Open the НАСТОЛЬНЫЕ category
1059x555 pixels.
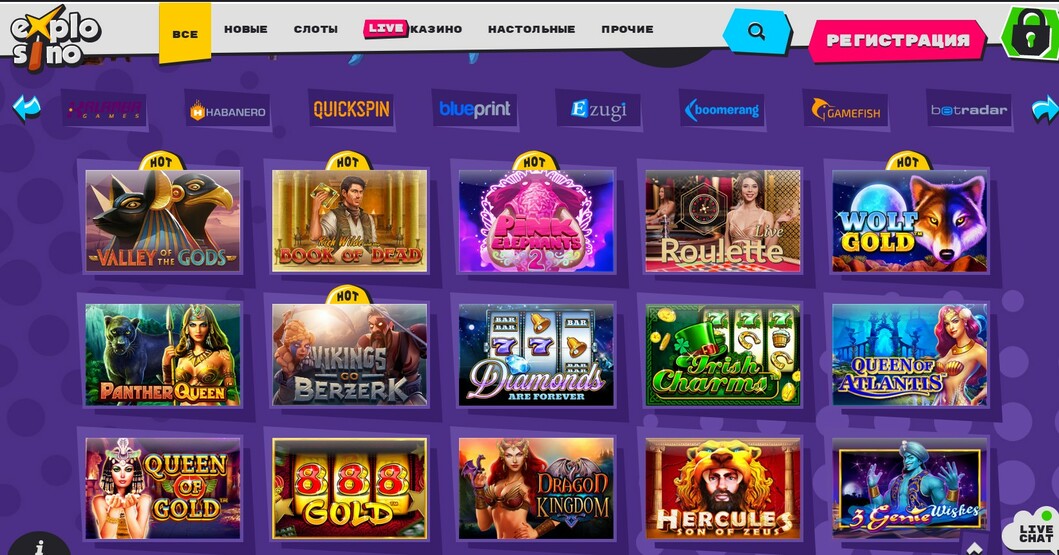pos(532,29)
